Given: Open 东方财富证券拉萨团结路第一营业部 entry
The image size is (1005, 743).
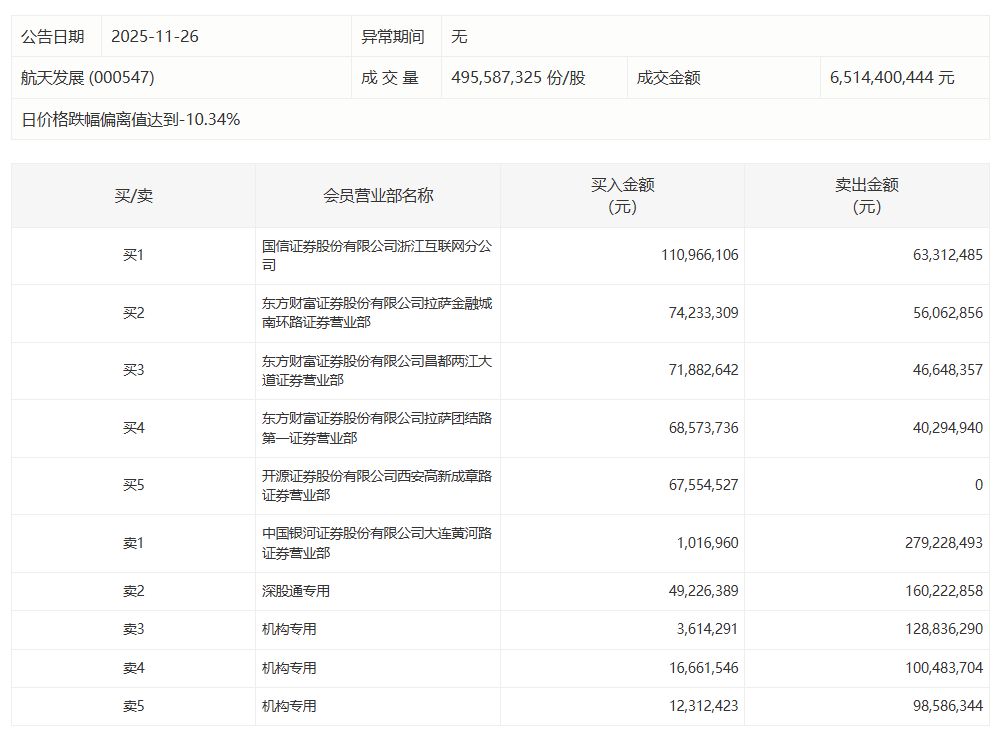Looking at the screenshot, I should click(376, 428).
